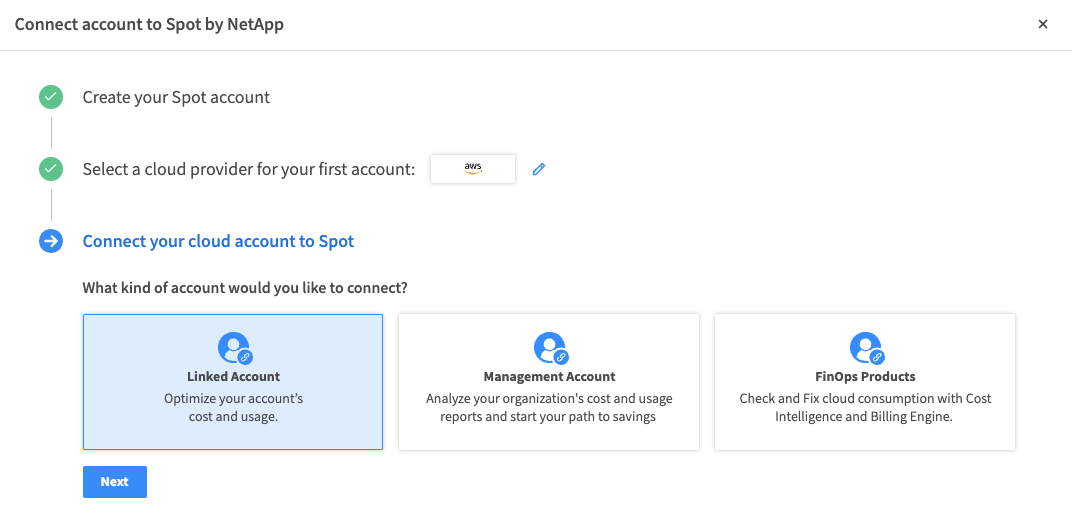Click Select a cloud provider step label

[x=249, y=169]
